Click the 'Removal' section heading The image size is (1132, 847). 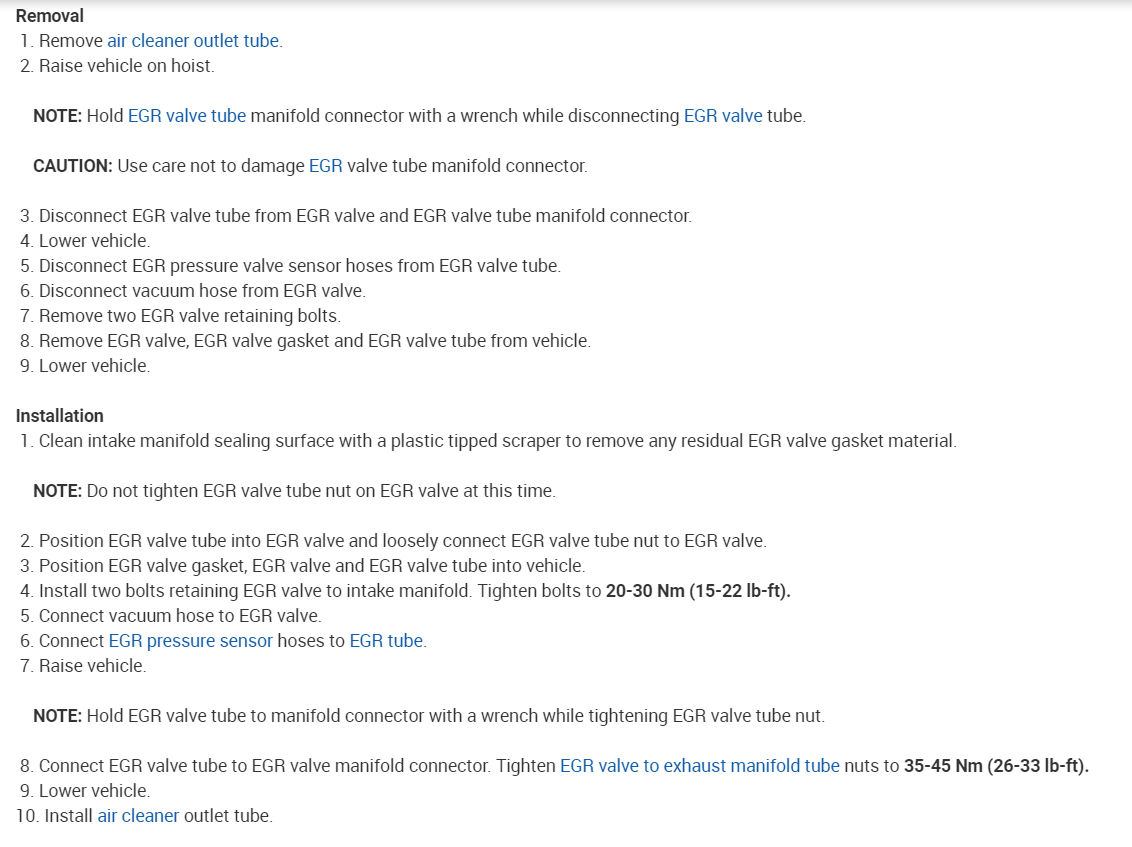pos(50,16)
